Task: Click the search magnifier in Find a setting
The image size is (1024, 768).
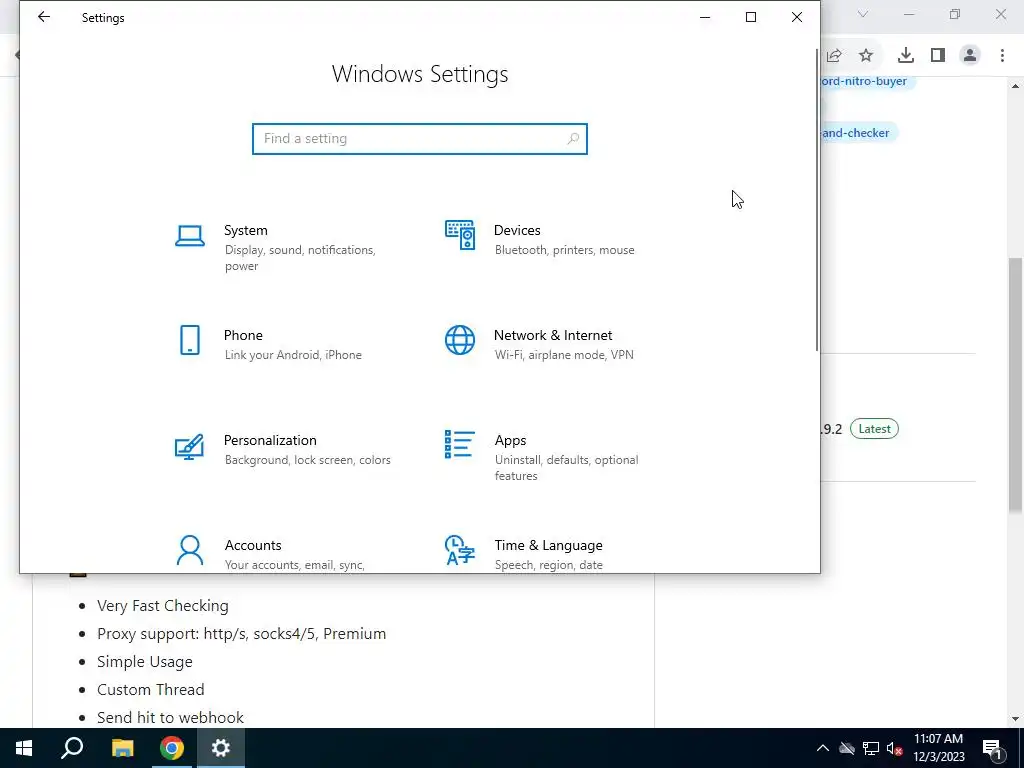Action: [573, 138]
